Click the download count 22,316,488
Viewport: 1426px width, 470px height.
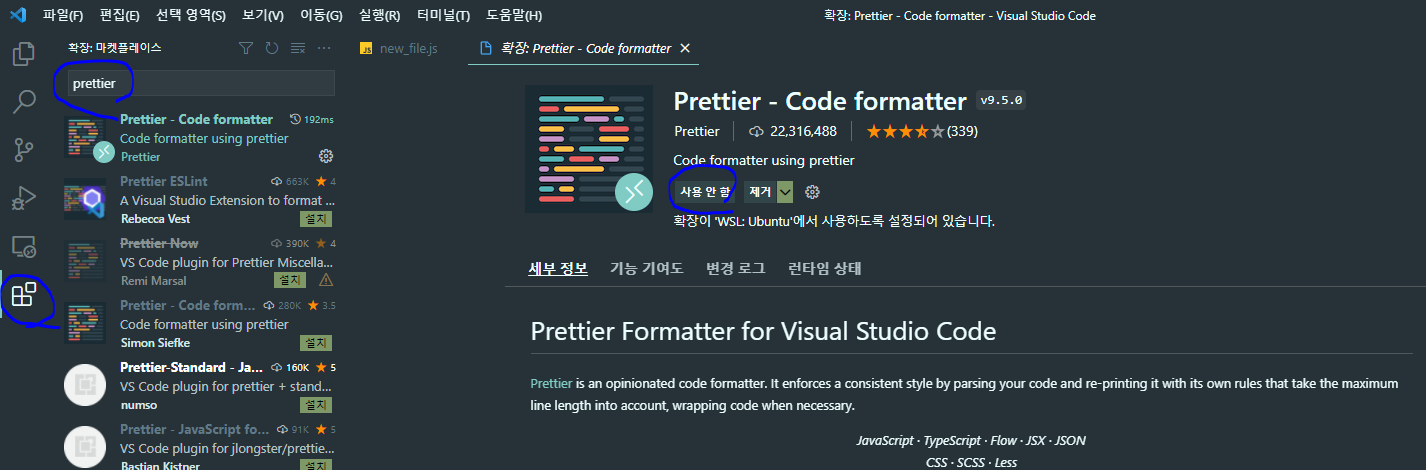pyautogui.click(x=792, y=131)
